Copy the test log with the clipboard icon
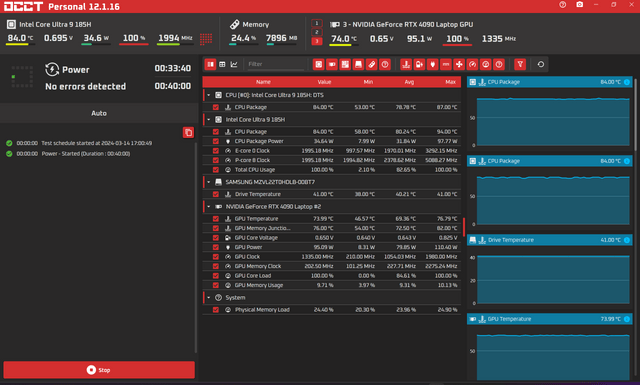640x385 pixels. pyautogui.click(x=188, y=132)
